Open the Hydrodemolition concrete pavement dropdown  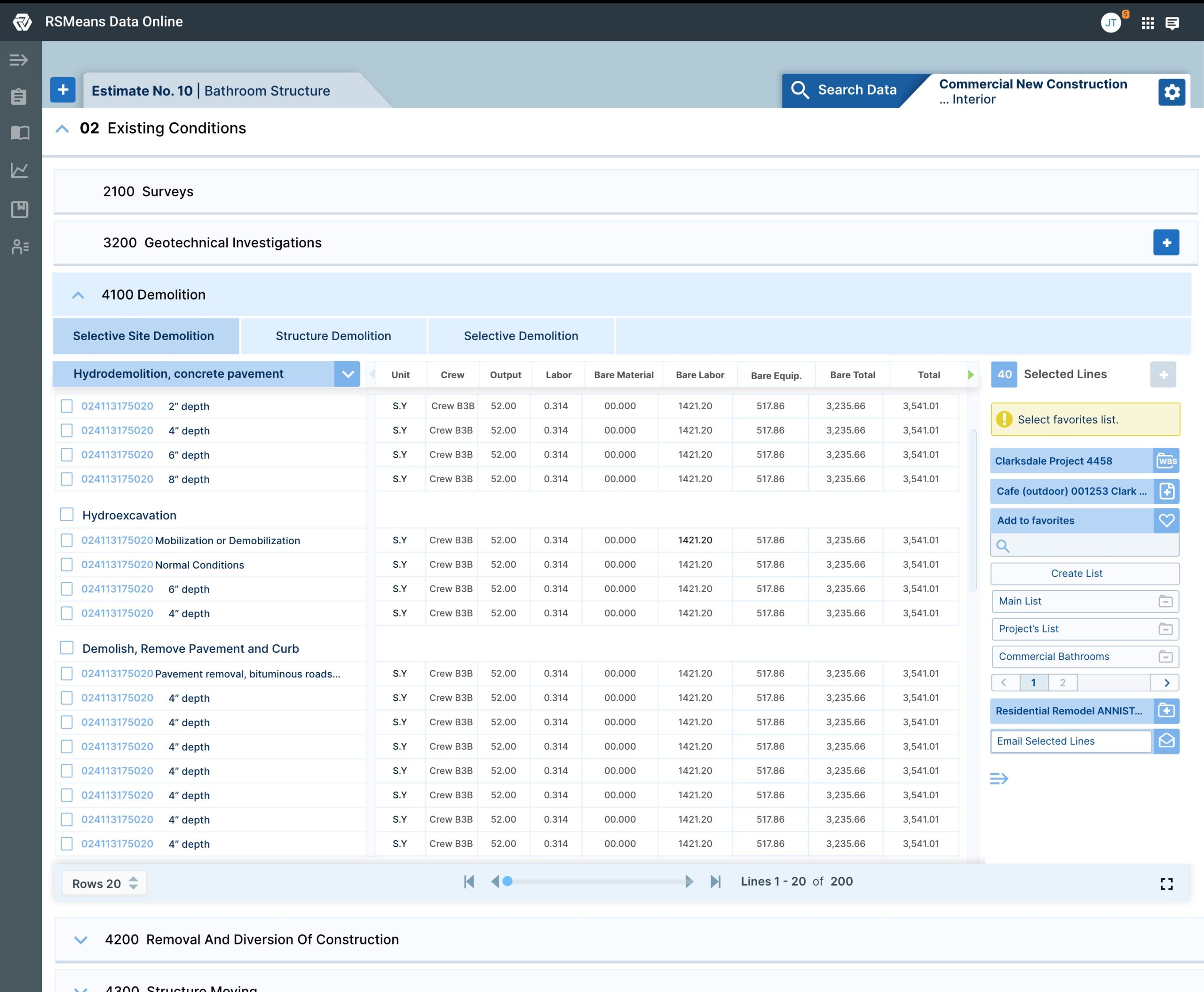[347, 374]
